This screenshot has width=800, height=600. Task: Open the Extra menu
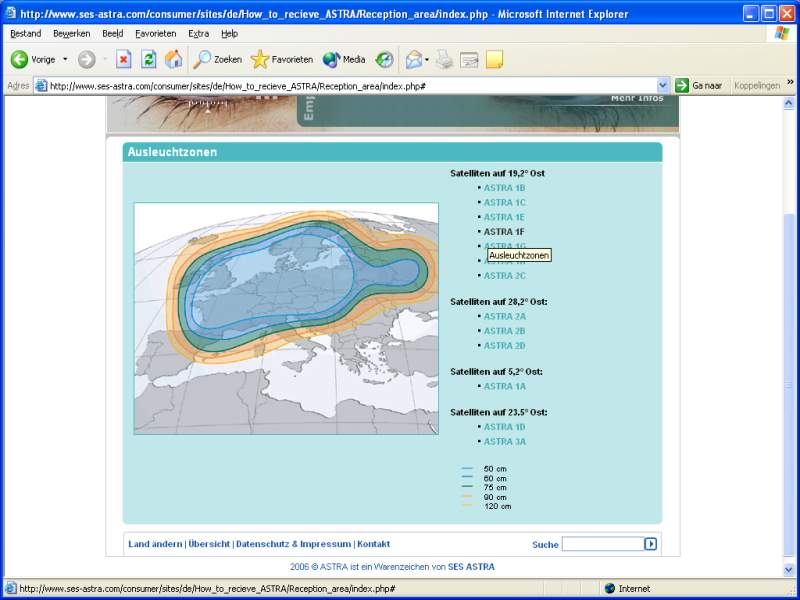coord(198,34)
